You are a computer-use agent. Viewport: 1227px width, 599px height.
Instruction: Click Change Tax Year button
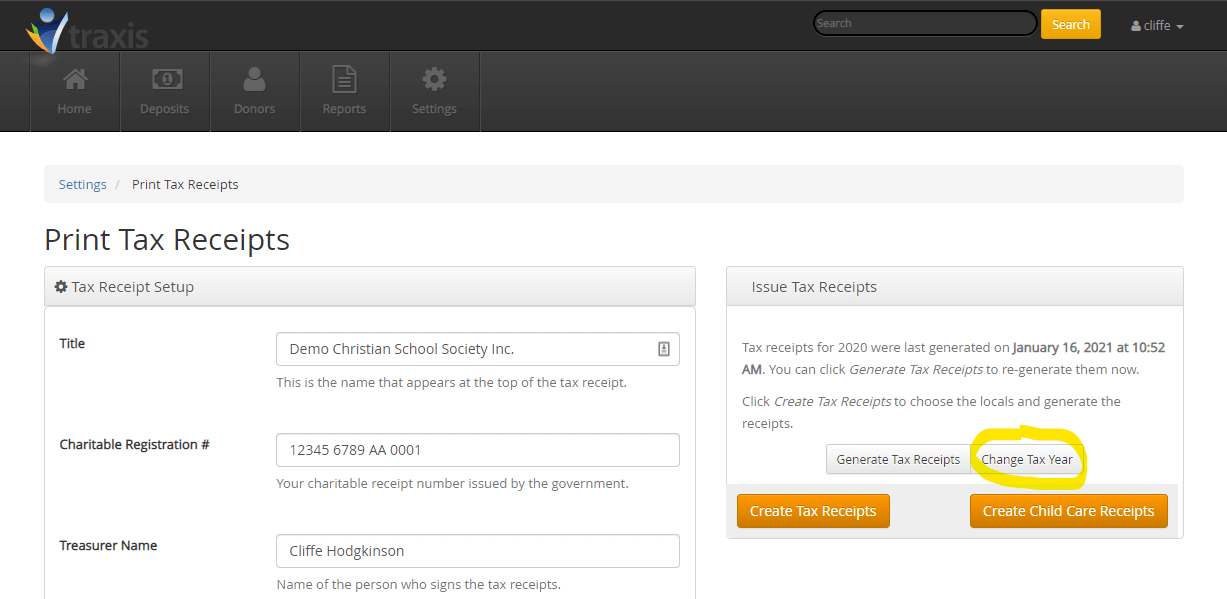pyautogui.click(x=1027, y=459)
